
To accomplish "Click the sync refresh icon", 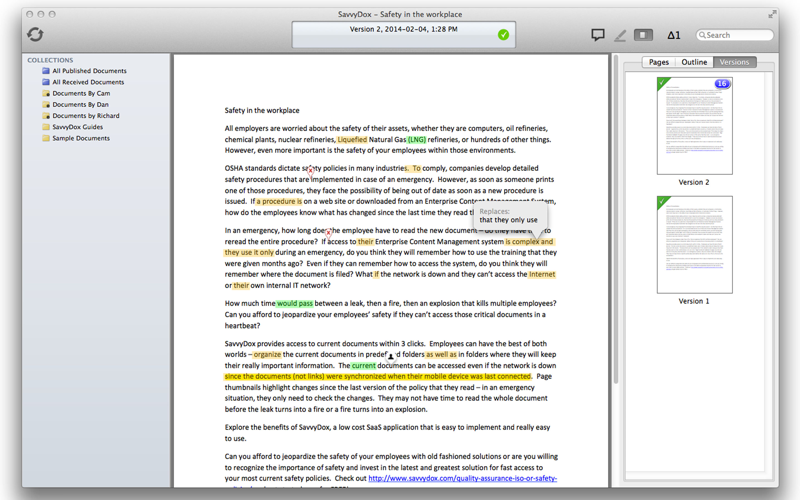I will (35, 34).
